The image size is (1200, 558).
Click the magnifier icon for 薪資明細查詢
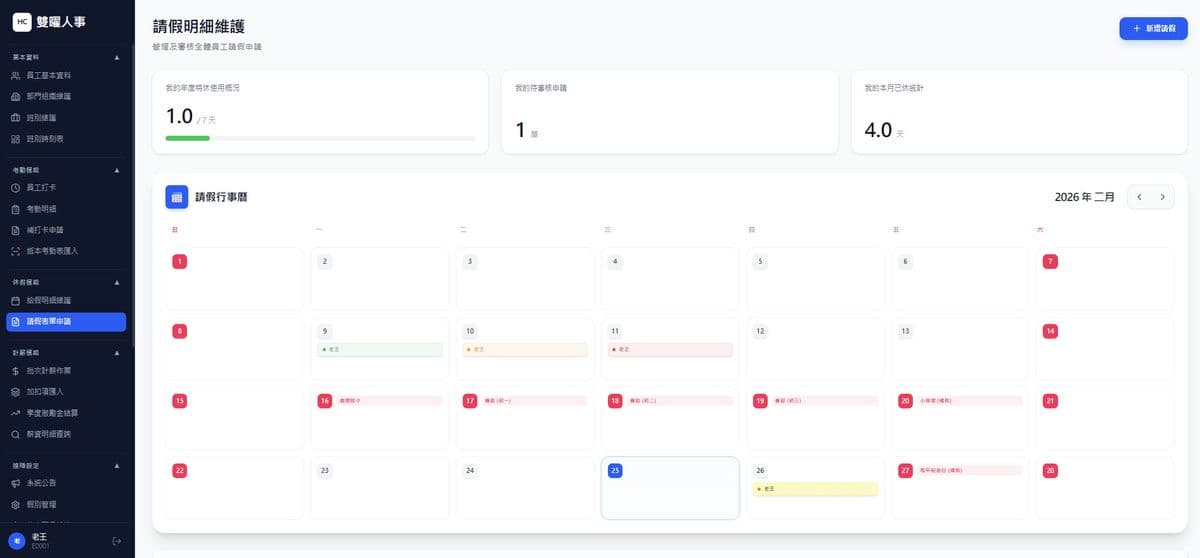pyautogui.click(x=15, y=434)
